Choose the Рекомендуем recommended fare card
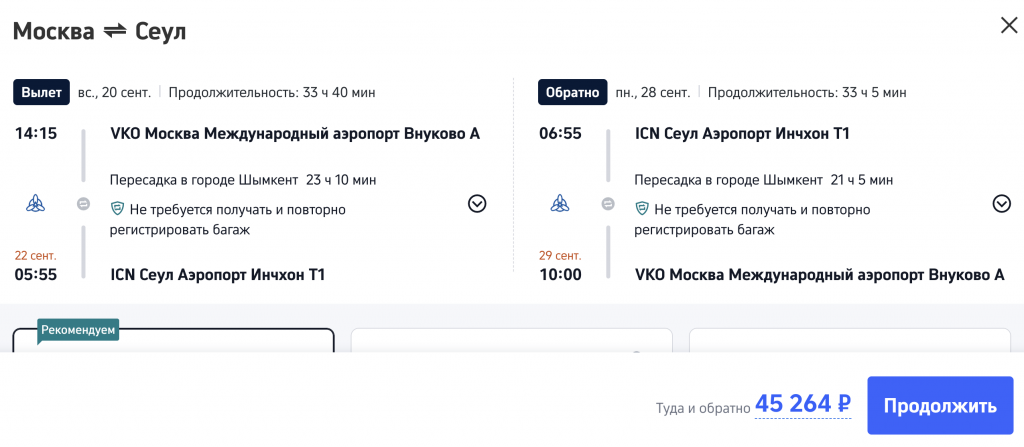Screen dimensions: 1024x447 pyautogui.click(x=173, y=342)
